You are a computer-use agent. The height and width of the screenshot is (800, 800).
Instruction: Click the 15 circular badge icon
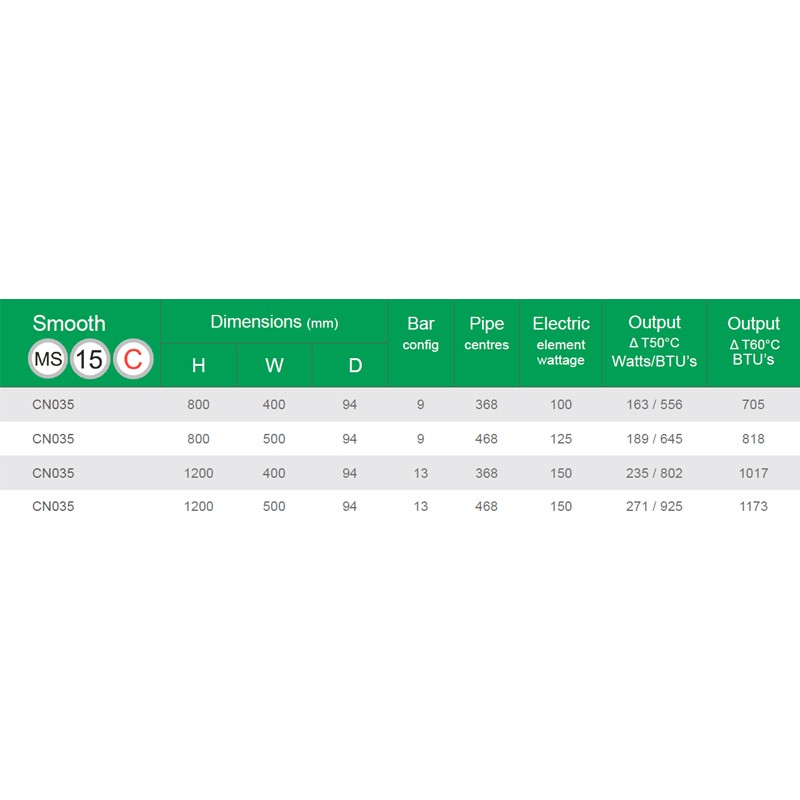pyautogui.click(x=90, y=359)
